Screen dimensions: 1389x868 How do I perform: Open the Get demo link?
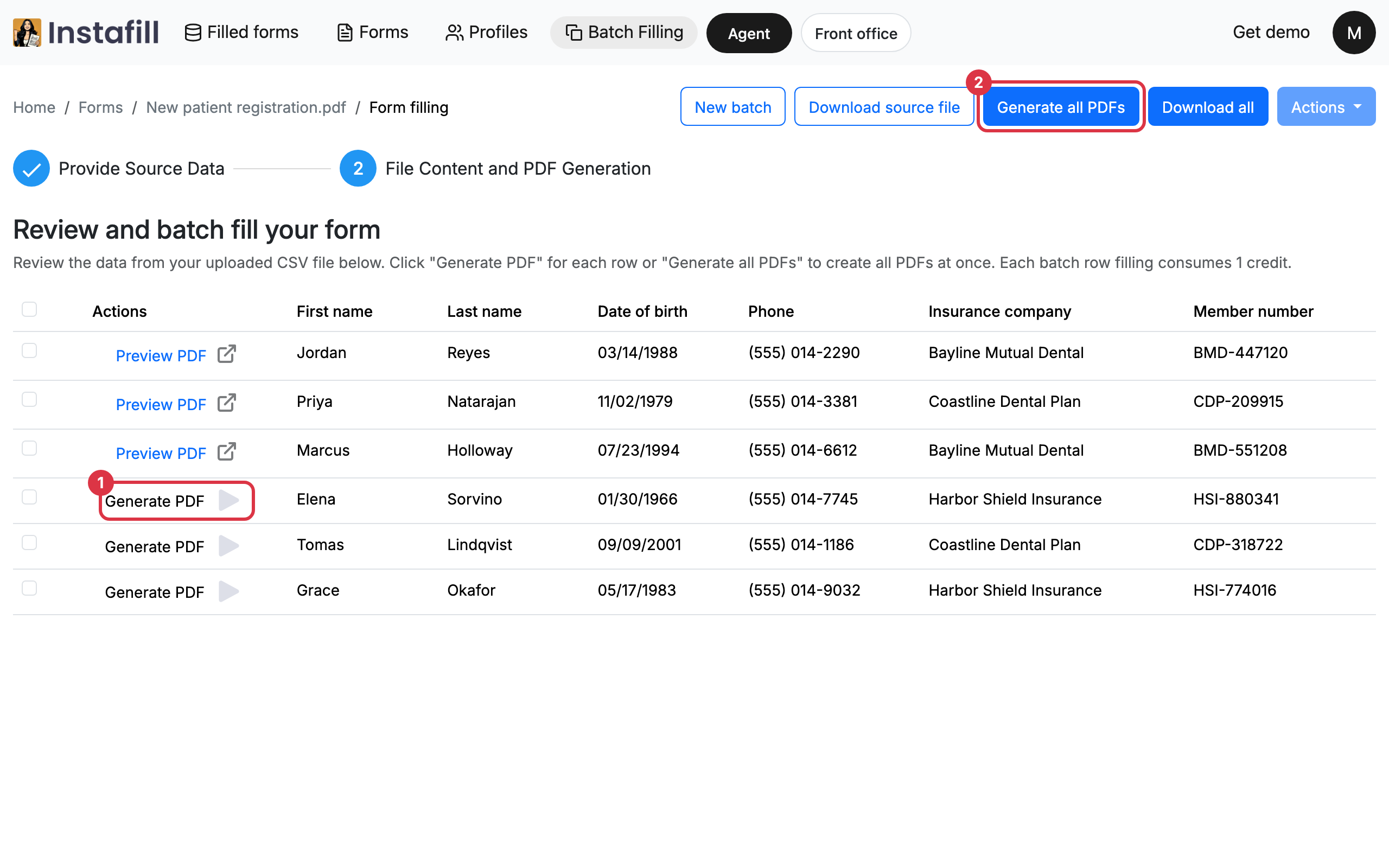pos(1271,32)
